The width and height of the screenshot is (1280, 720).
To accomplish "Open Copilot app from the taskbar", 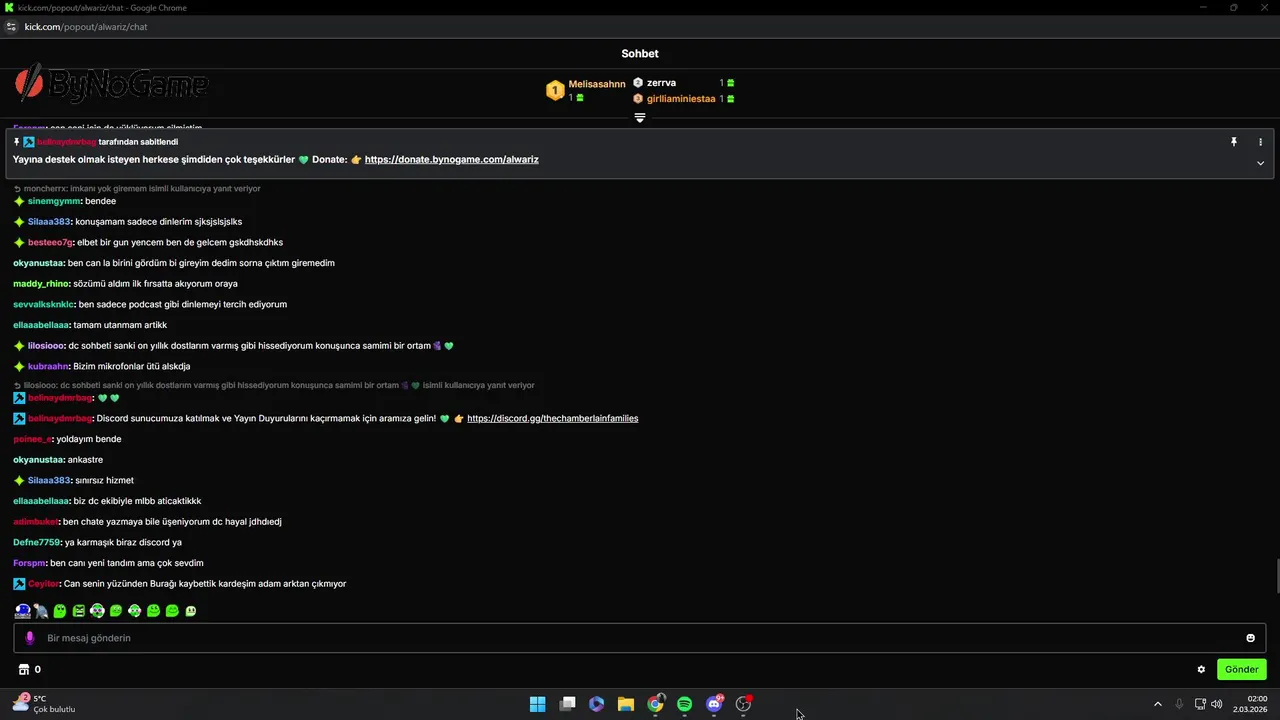I will click(x=596, y=704).
